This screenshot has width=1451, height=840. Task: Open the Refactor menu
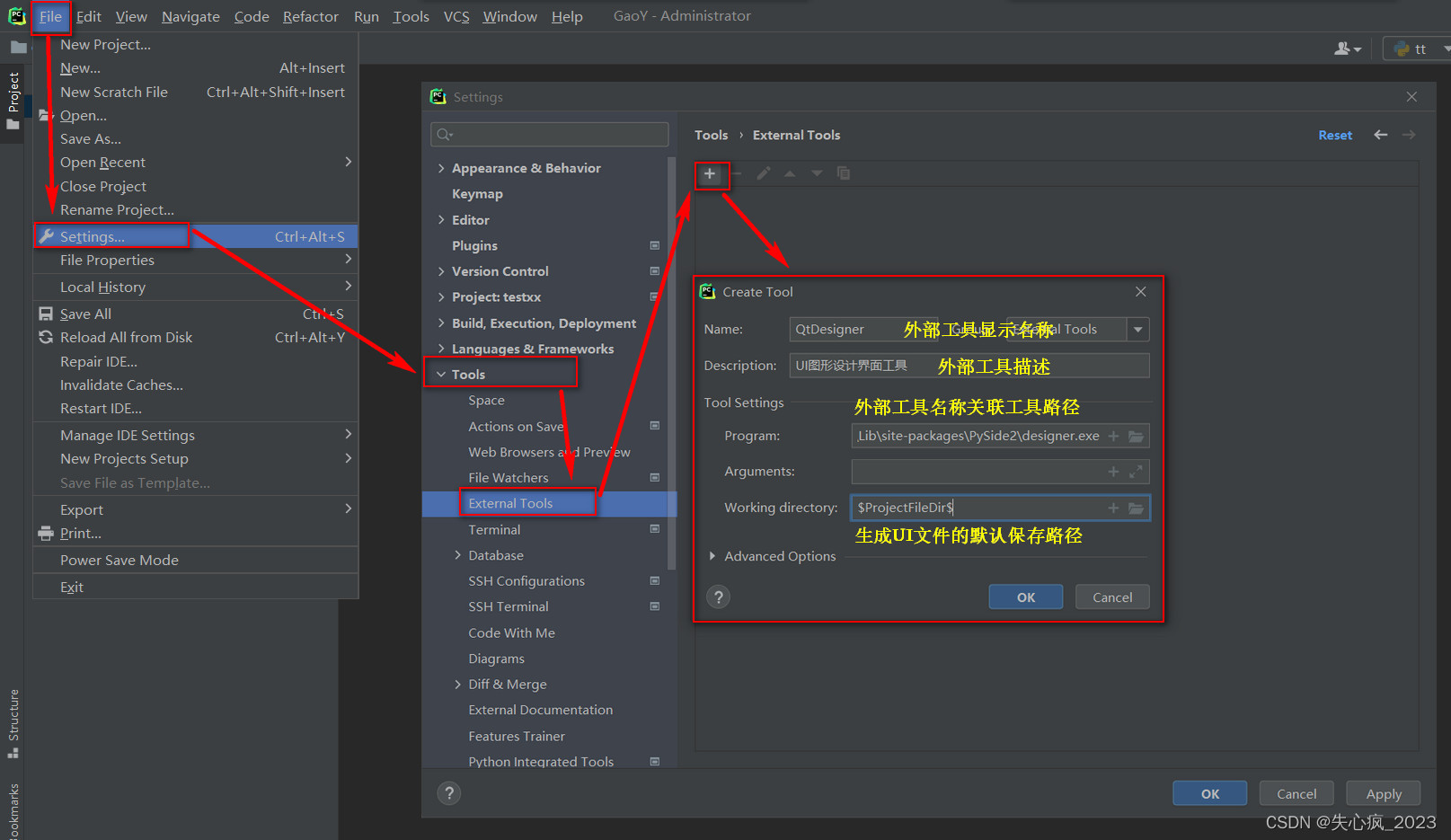311,16
